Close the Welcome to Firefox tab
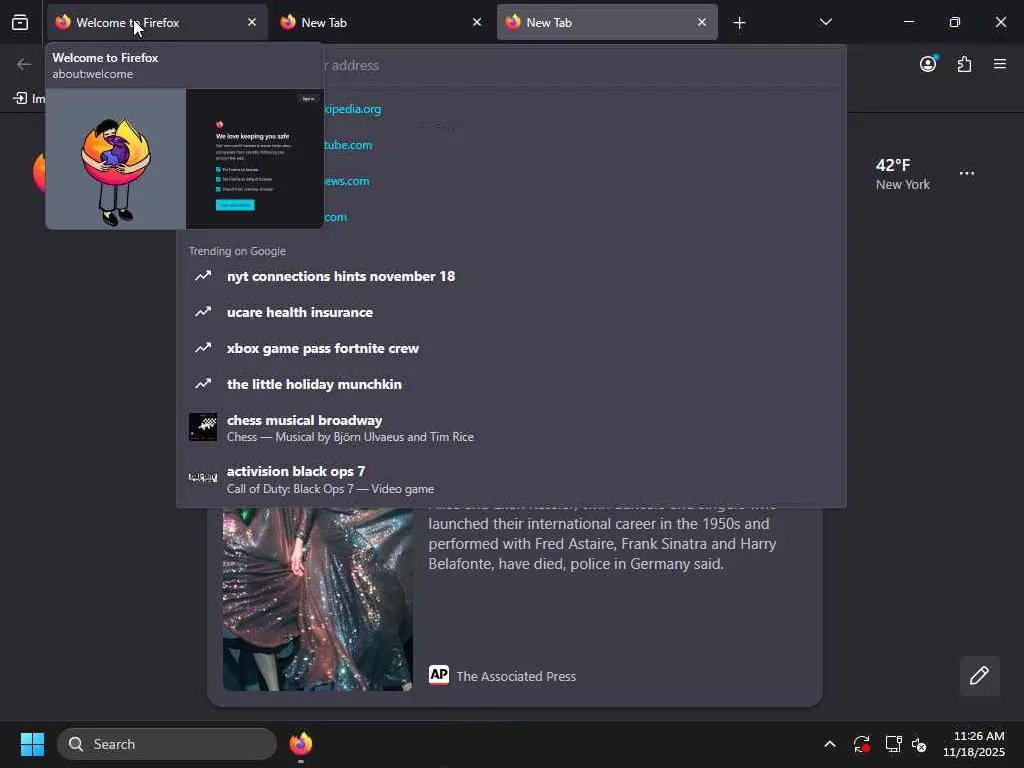1024x768 pixels. 252,22
